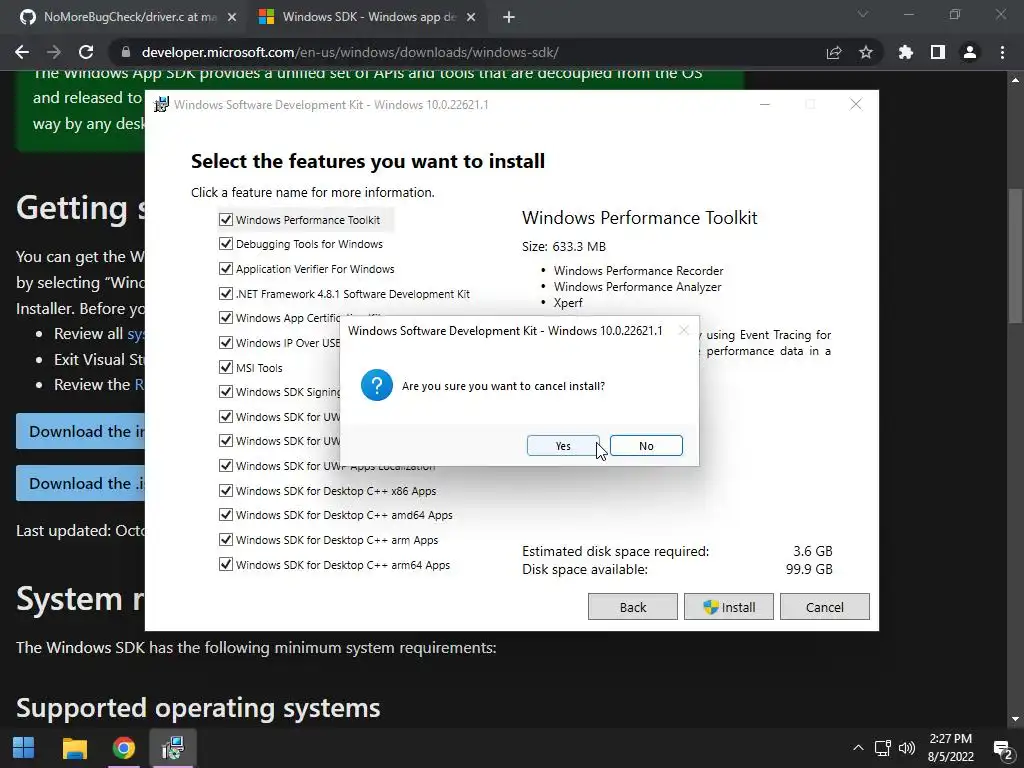Click the question mark dialog icon
Screen dimensions: 1024x768
(x=377, y=385)
